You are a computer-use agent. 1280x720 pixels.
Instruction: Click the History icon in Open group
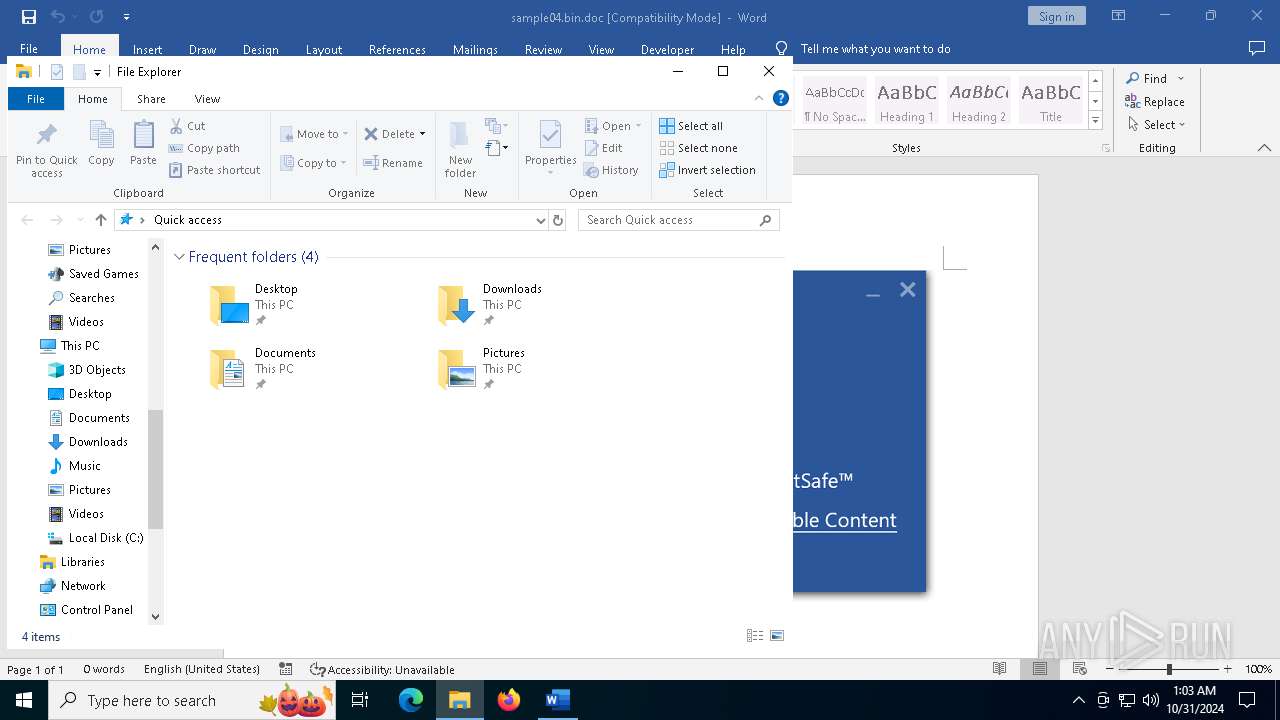click(591, 170)
